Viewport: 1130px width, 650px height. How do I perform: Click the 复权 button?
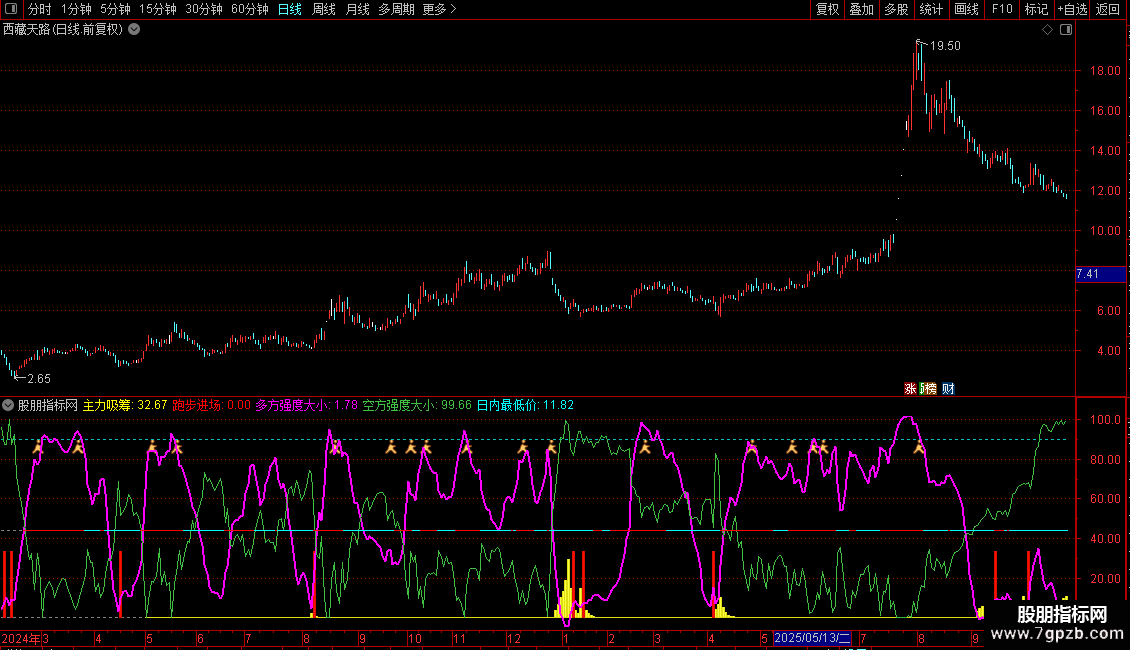coord(827,10)
